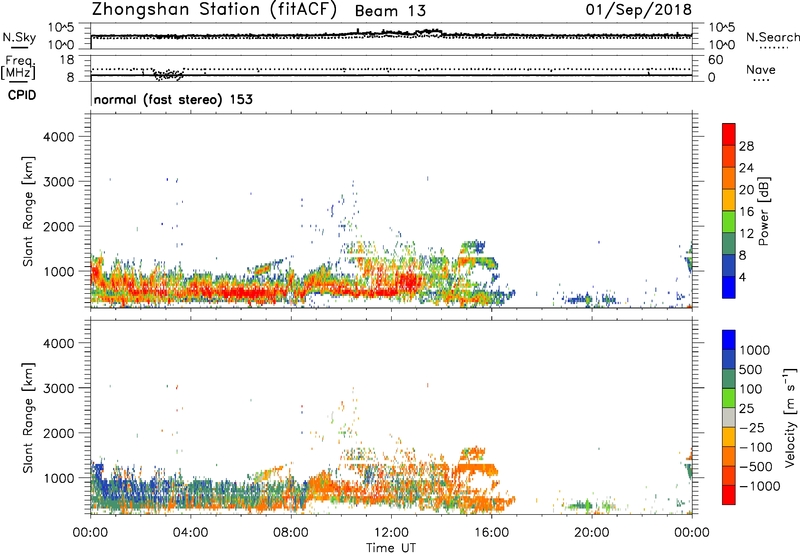
Task: Click the '20:00' time tick label
Action: [591, 533]
